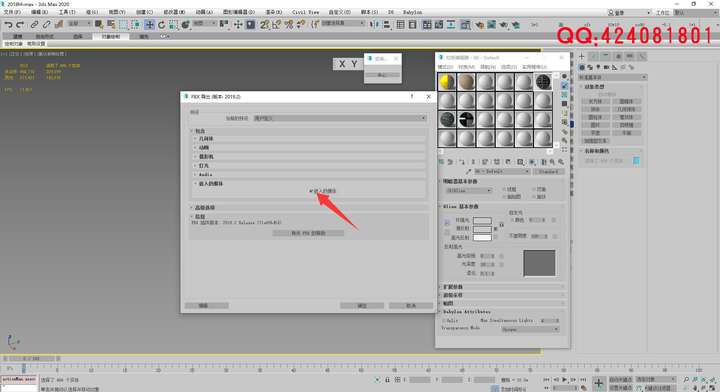Enable the 线框 wire checkbox
Image resolution: width=720 pixels, height=392 pixels.
click(x=504, y=189)
